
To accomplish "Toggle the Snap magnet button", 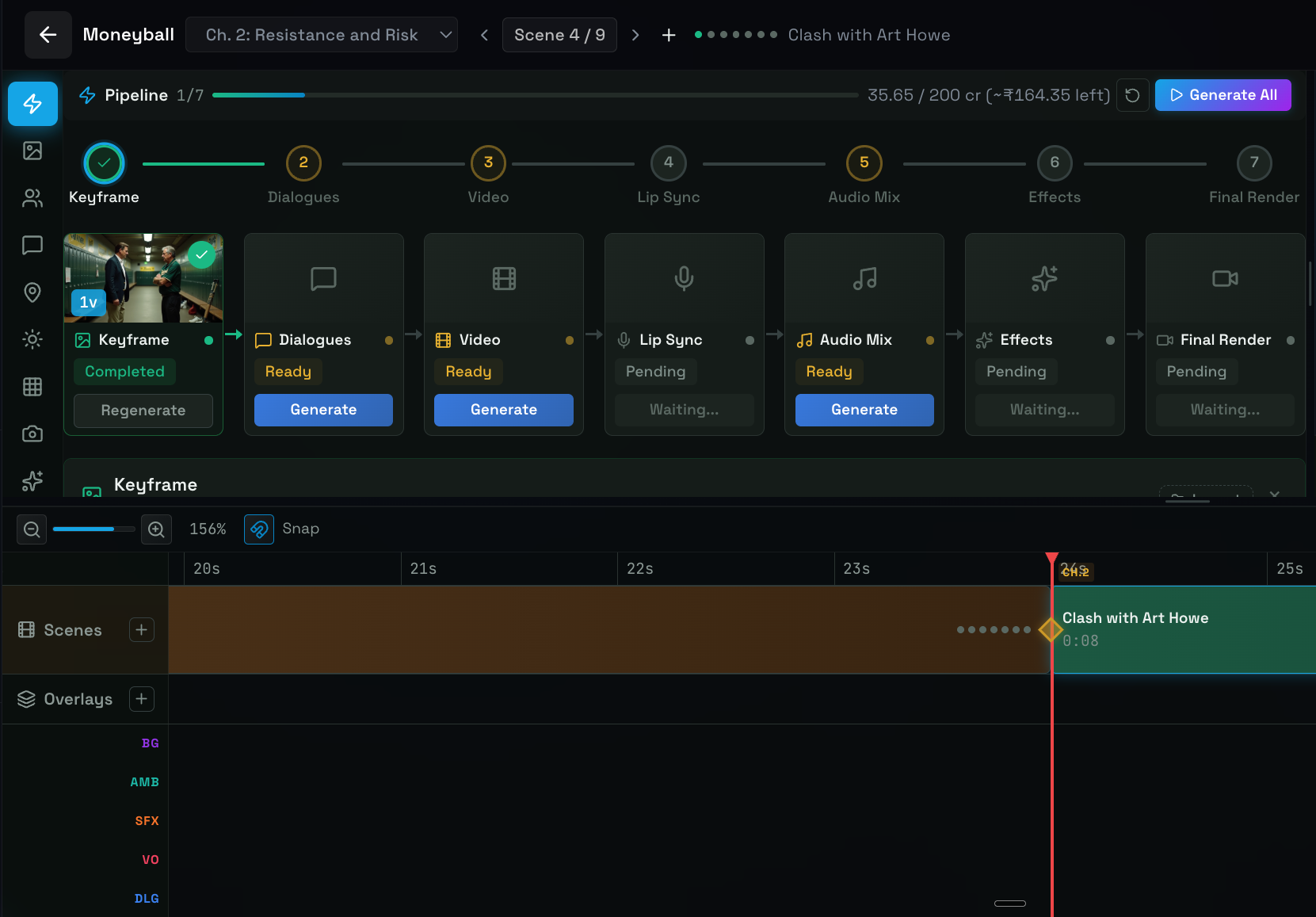I will [x=259, y=529].
